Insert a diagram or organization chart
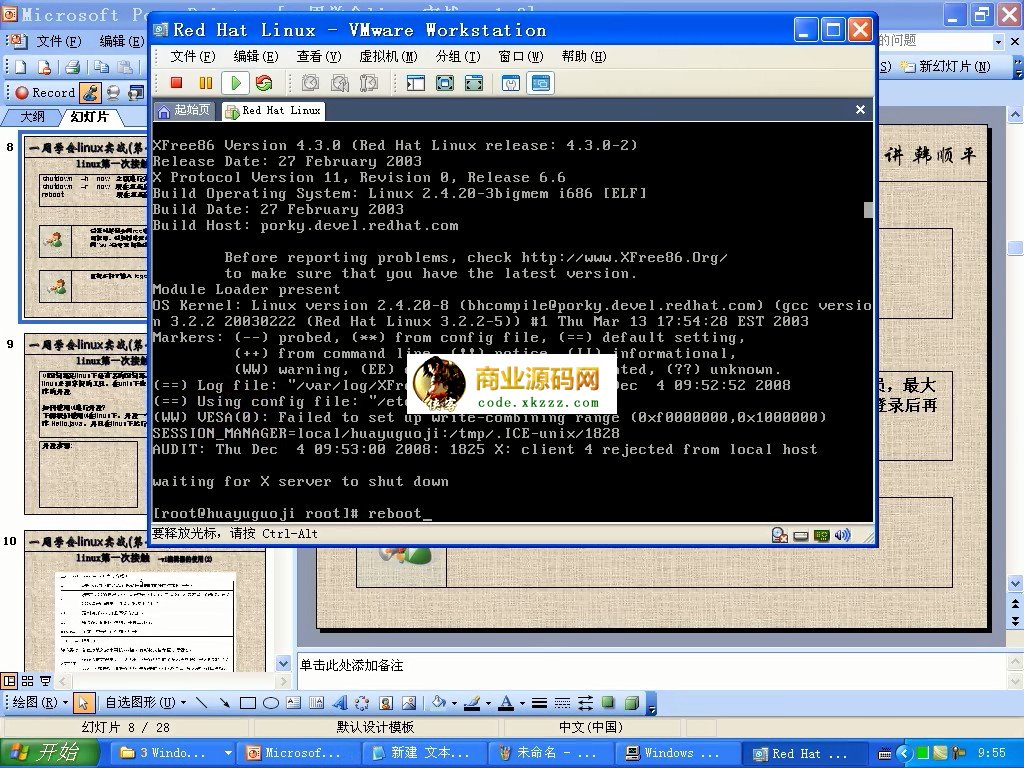This screenshot has height=768, width=1024. 362,703
